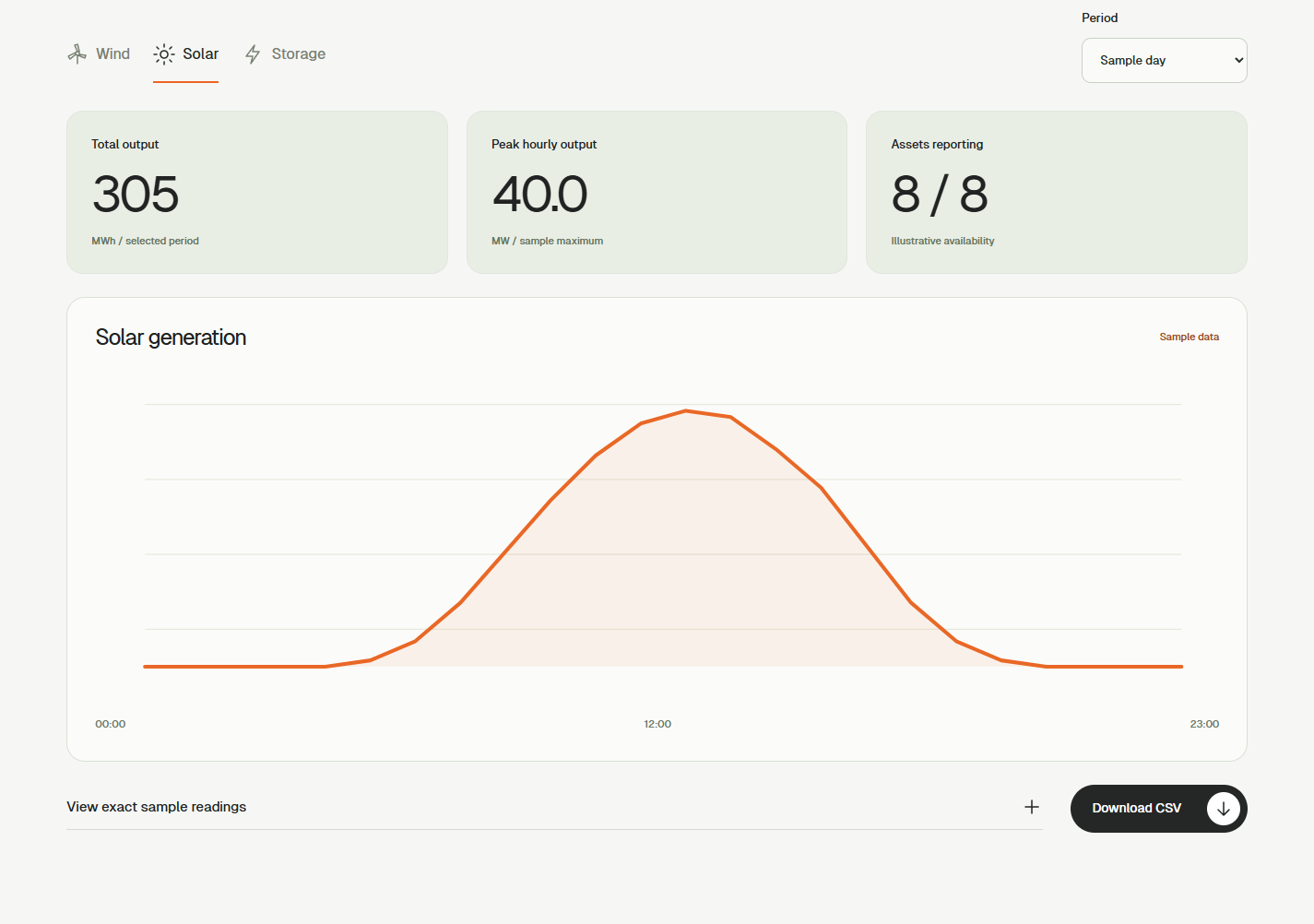Screen dimensions: 1314x924
Task: Click the Peak hourly output value 40.0
Action: (539, 195)
